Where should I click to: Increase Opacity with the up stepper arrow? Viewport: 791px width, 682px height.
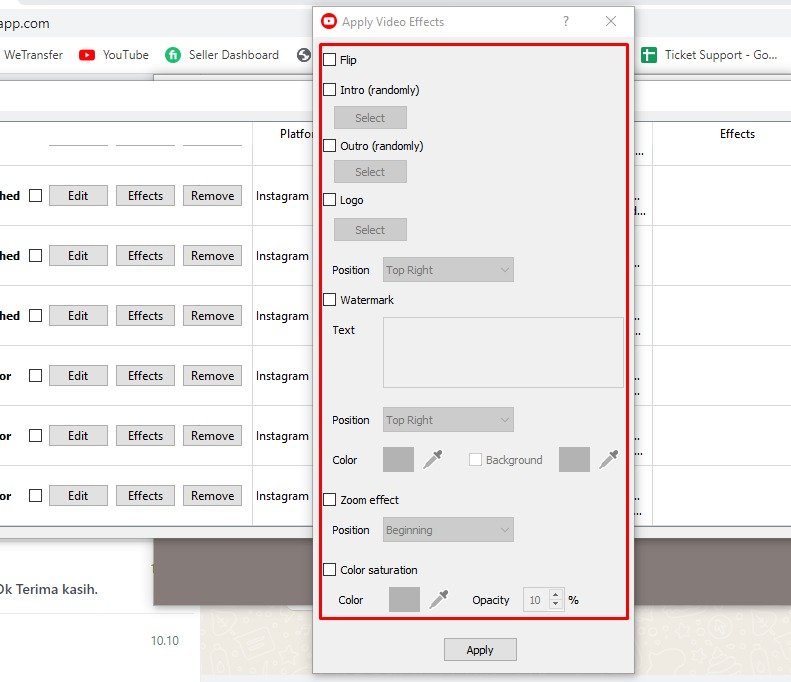(x=556, y=595)
